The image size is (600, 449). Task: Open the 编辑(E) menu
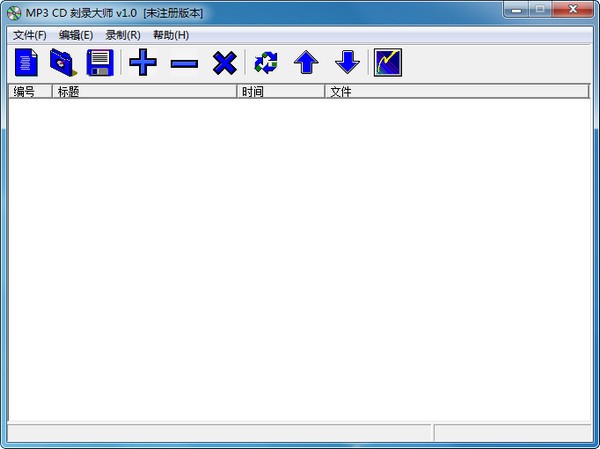pos(76,35)
